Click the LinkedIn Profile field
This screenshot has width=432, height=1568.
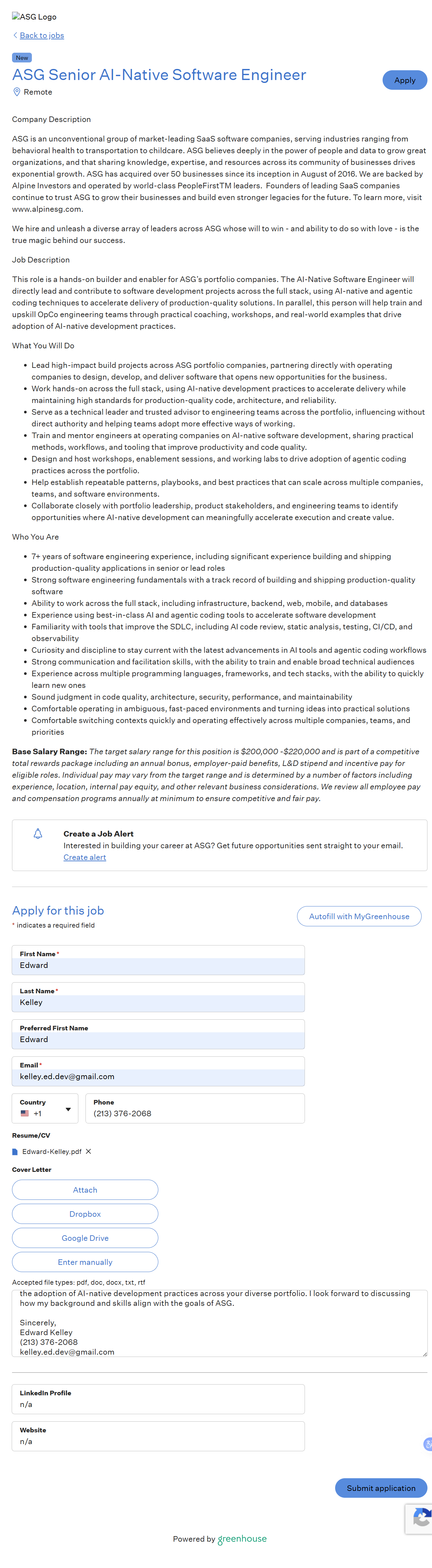point(158,1404)
